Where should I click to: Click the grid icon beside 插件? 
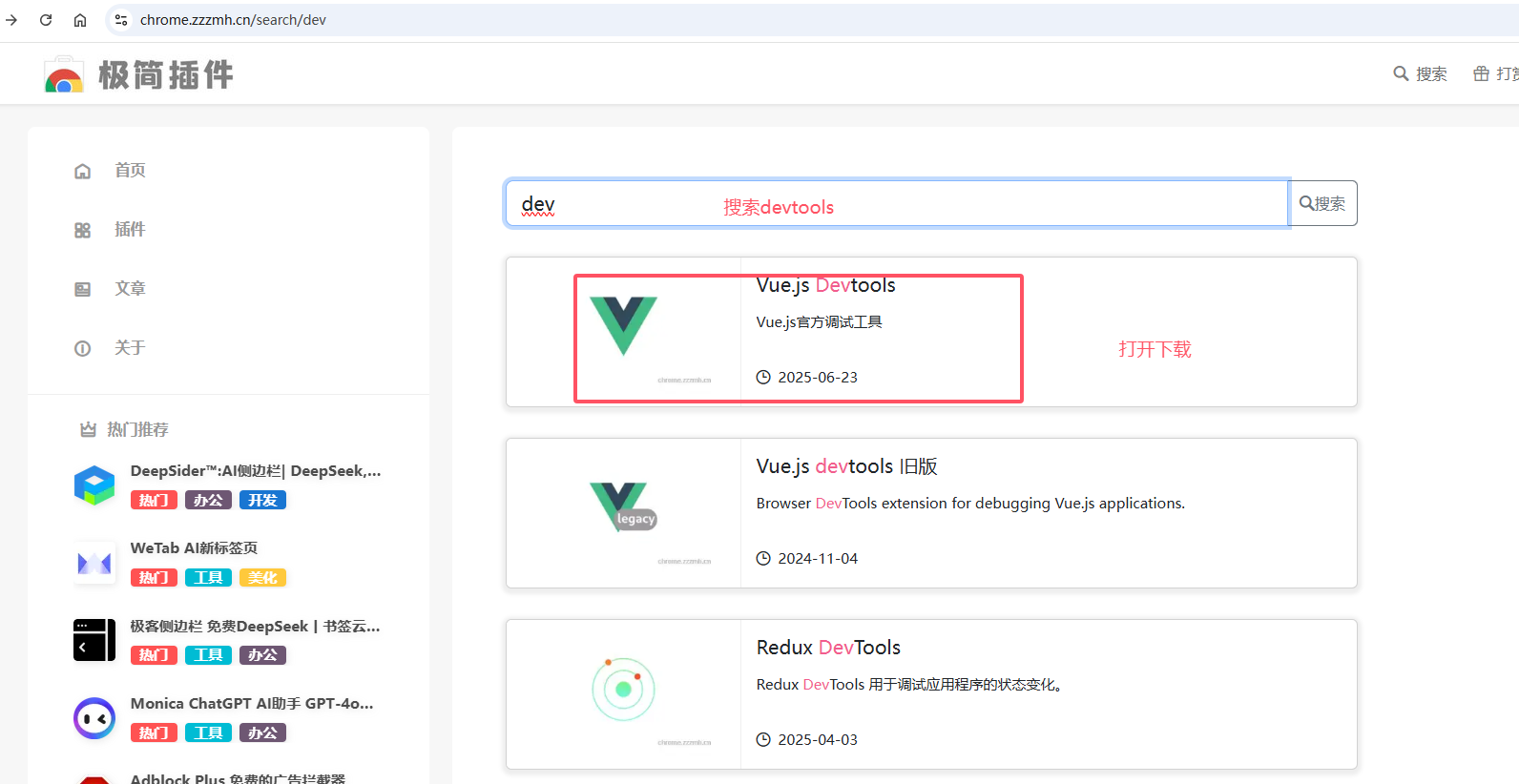tap(83, 231)
